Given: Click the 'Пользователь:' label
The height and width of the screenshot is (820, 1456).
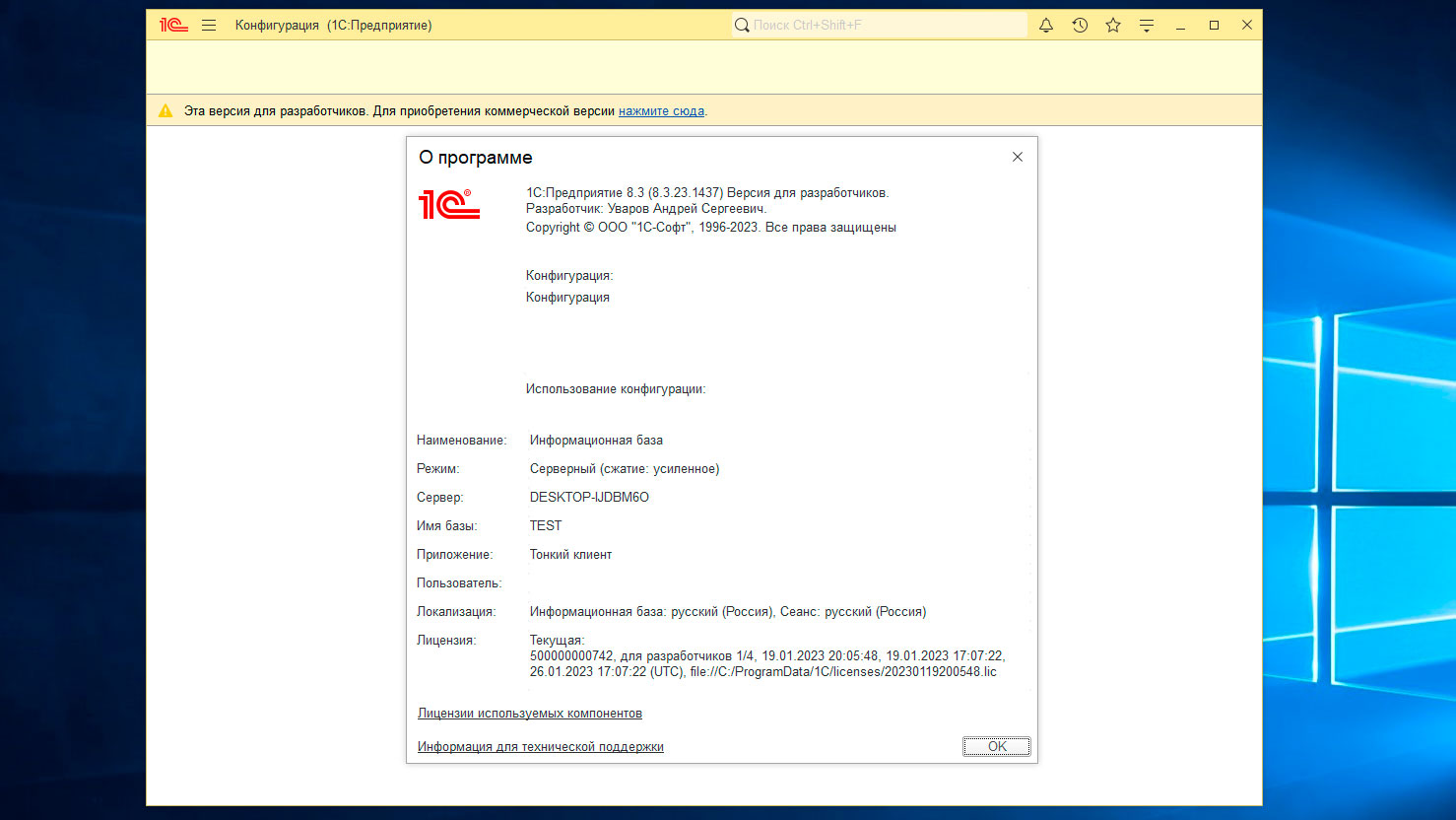Looking at the screenshot, I should click(x=459, y=582).
